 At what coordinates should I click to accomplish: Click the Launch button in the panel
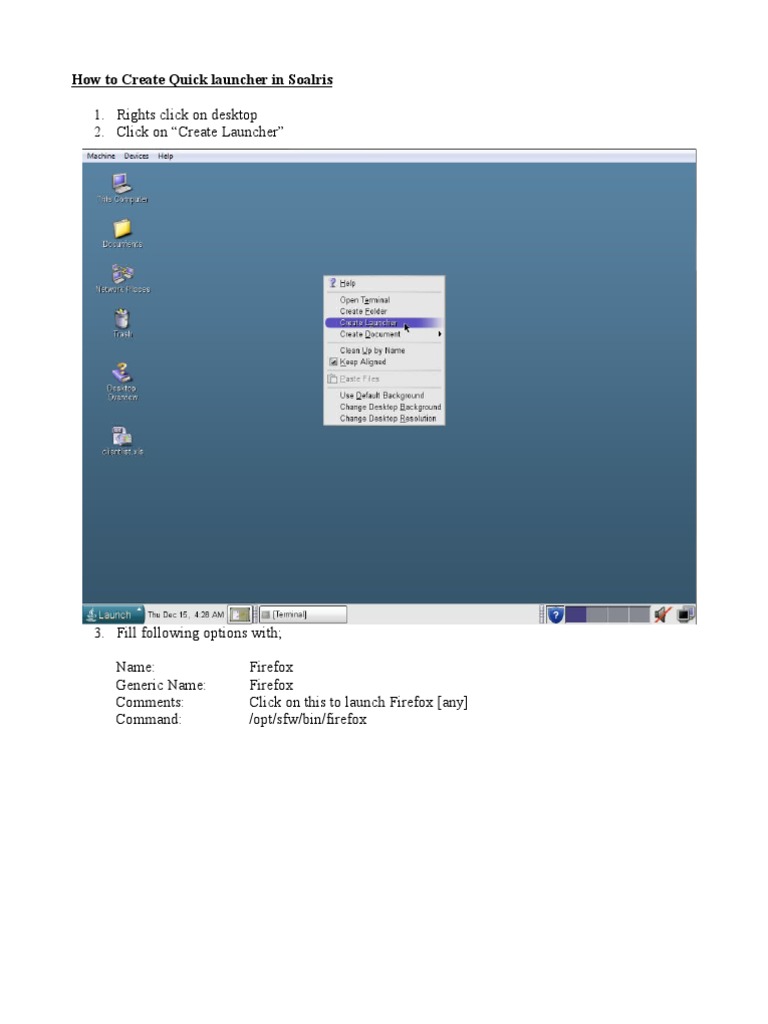(113, 615)
